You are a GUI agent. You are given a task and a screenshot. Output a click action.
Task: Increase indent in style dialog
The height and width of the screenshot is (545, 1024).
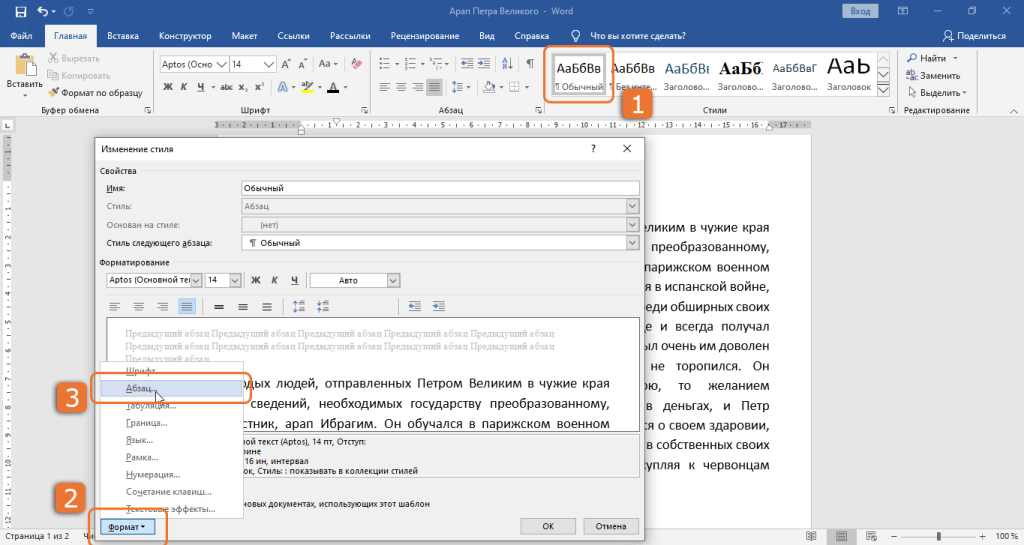tap(439, 306)
